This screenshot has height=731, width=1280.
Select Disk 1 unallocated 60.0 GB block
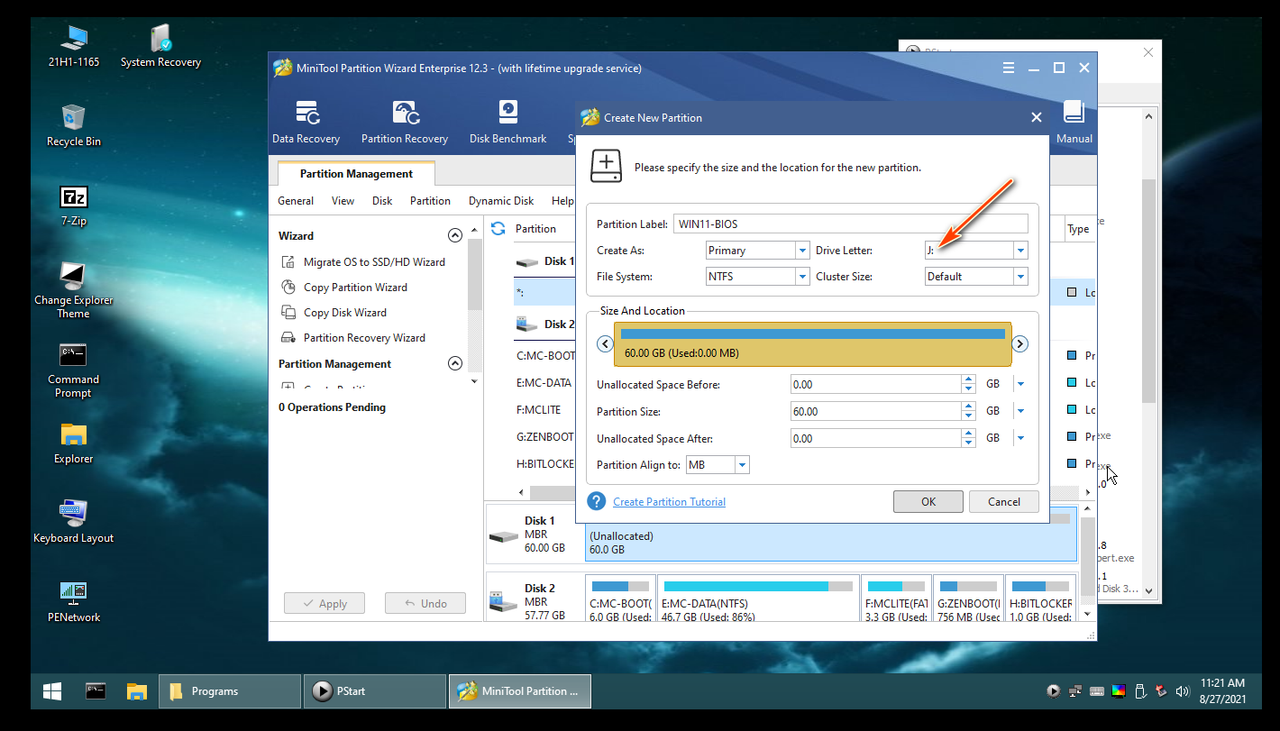click(x=832, y=536)
